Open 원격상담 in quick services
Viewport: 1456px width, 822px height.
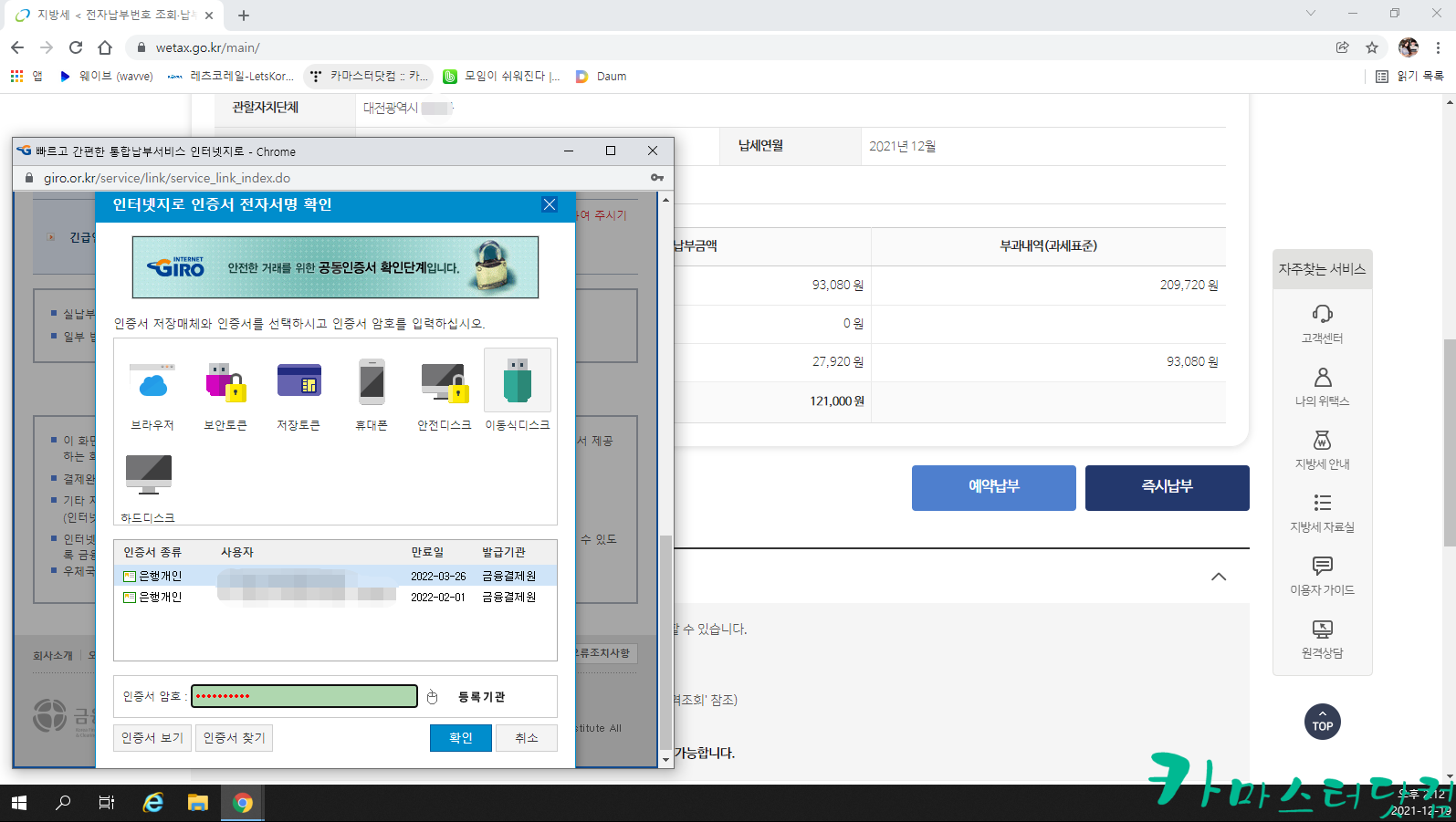click(x=1322, y=639)
